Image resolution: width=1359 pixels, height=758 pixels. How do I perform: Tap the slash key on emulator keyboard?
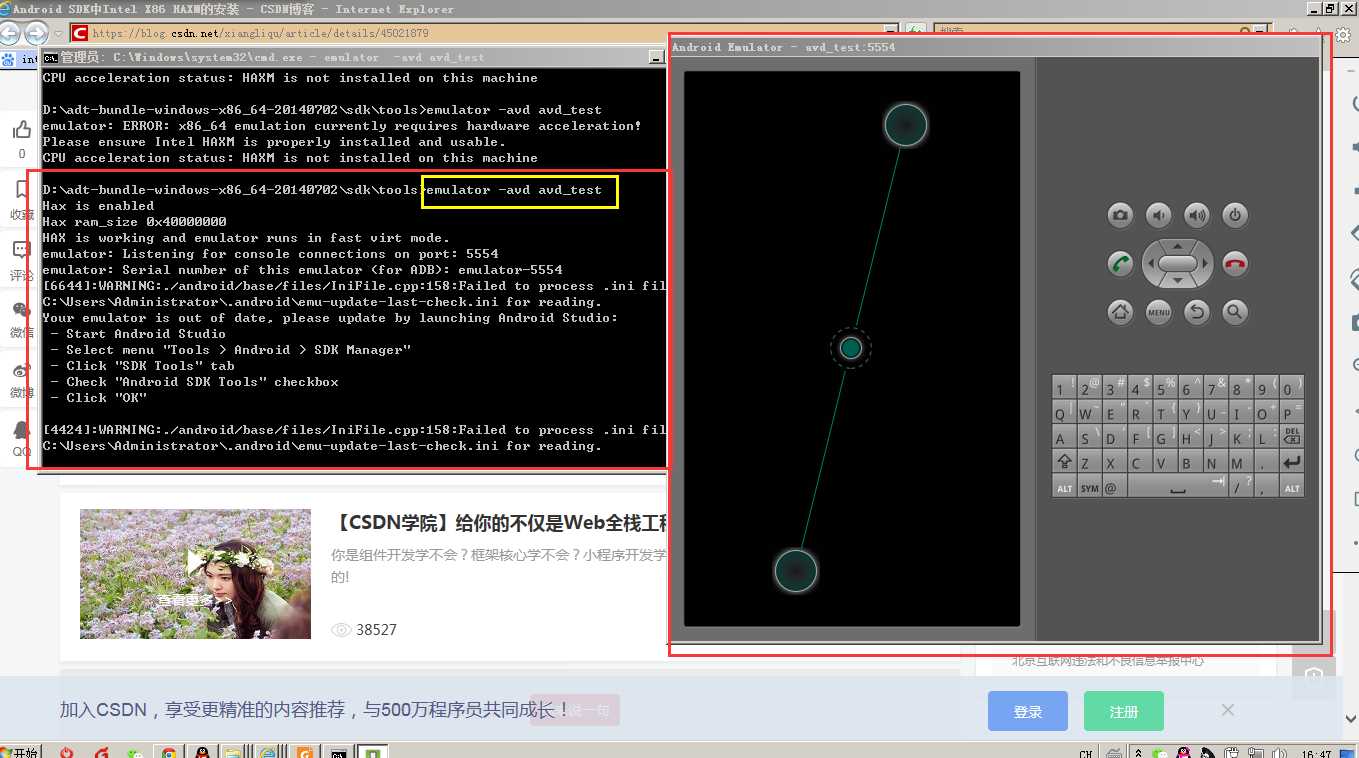click(x=1241, y=487)
